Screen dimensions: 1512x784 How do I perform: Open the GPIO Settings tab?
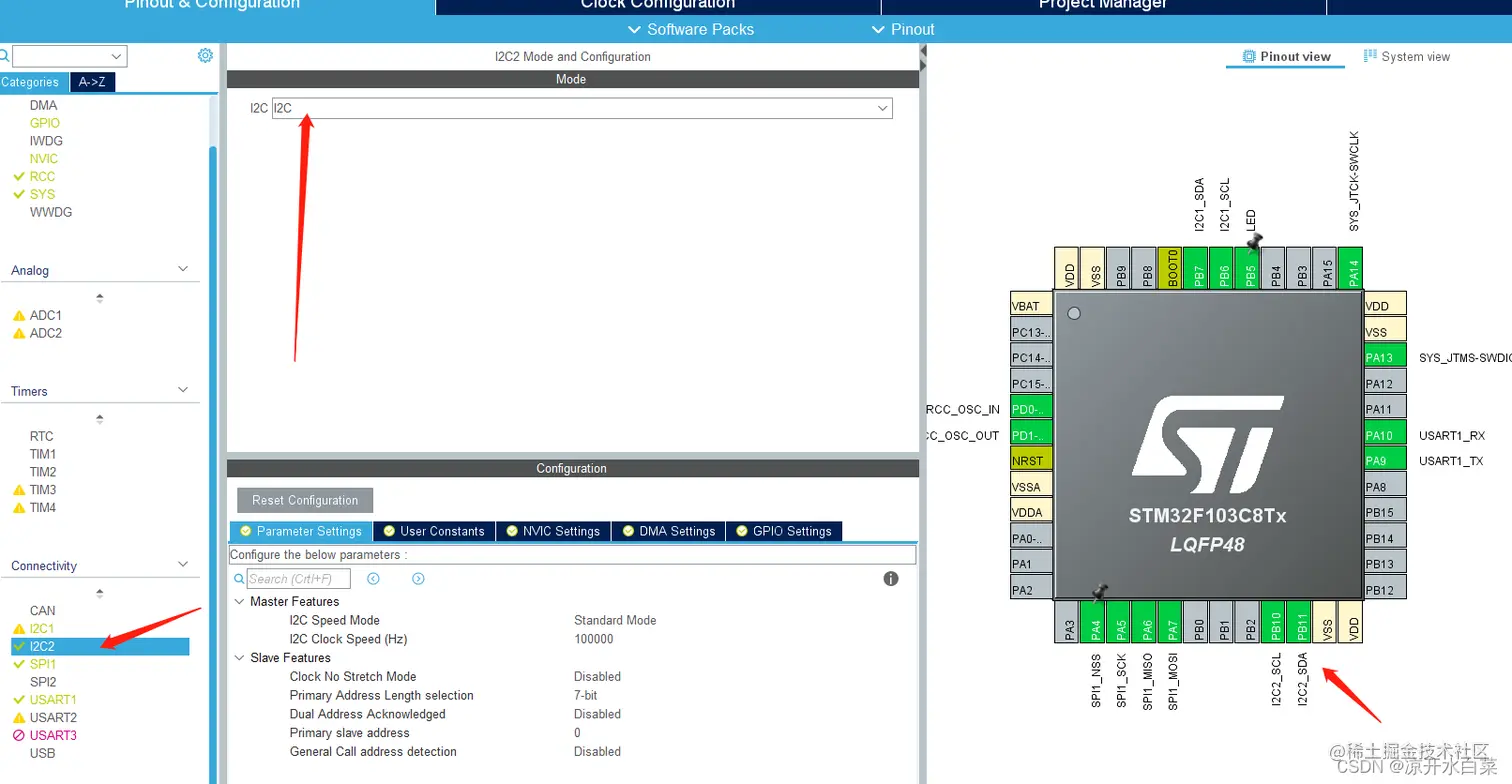(785, 531)
